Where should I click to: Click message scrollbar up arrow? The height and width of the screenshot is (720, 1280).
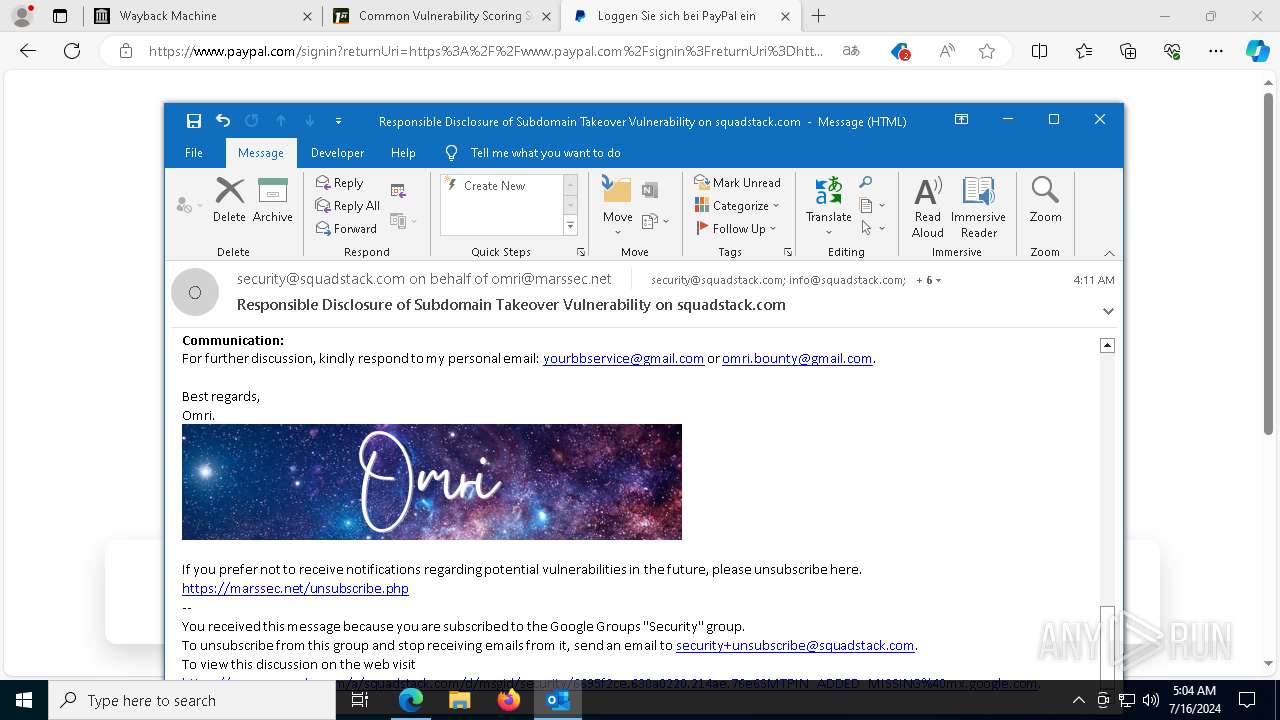tap(1107, 345)
